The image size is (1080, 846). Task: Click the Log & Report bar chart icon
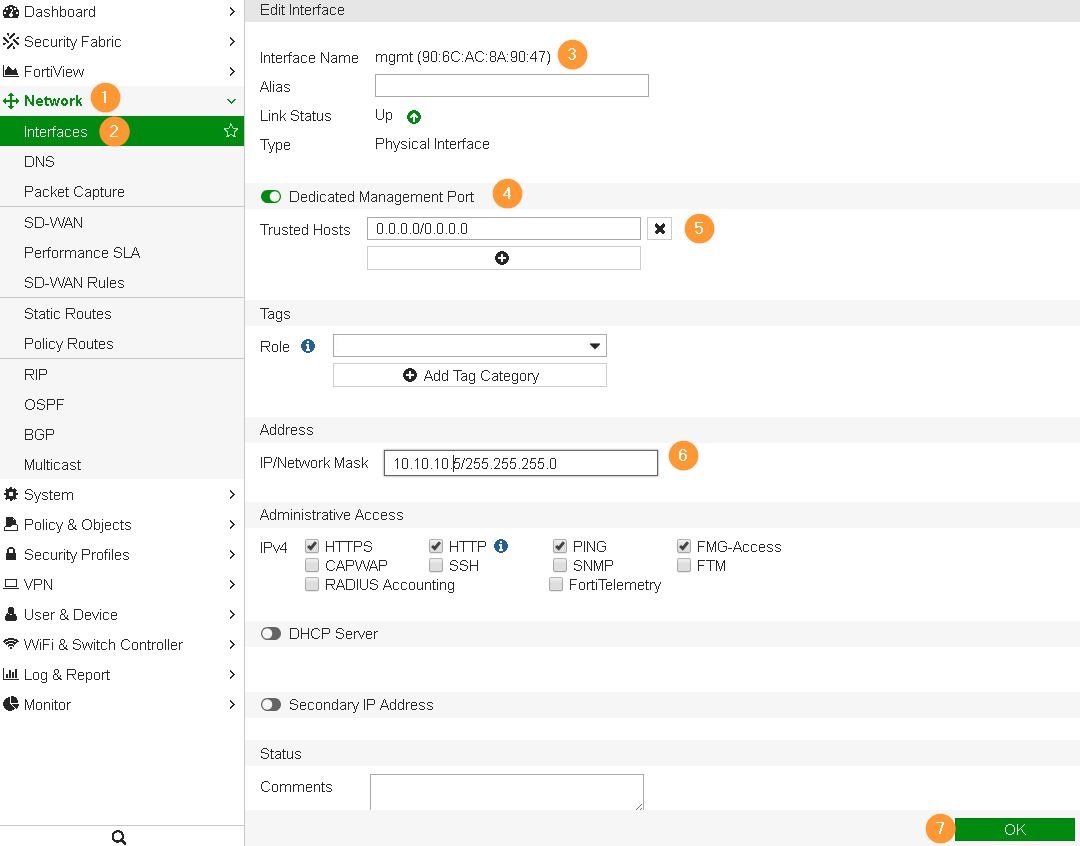click(10, 674)
